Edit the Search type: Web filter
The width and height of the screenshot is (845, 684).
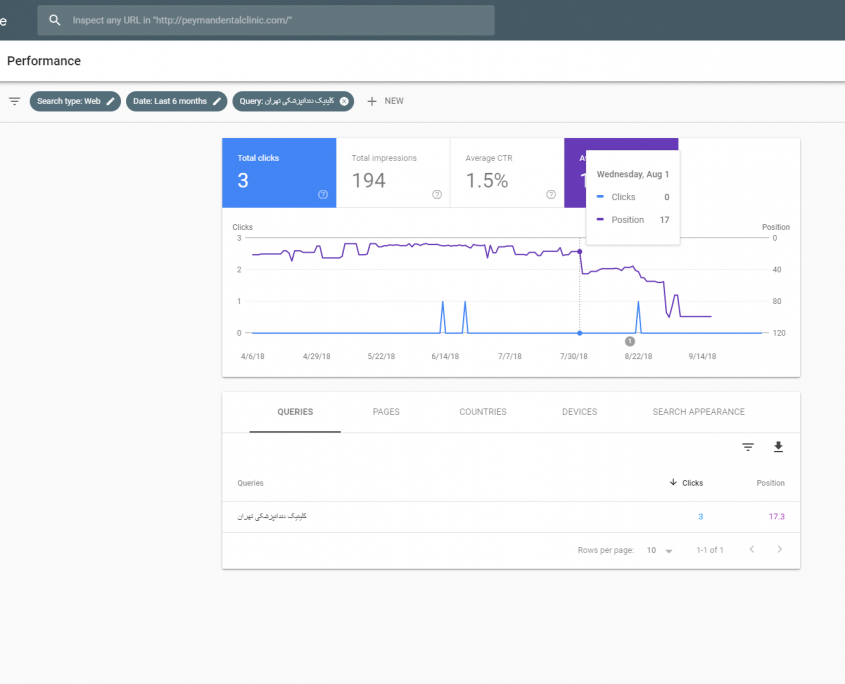click(x=111, y=101)
